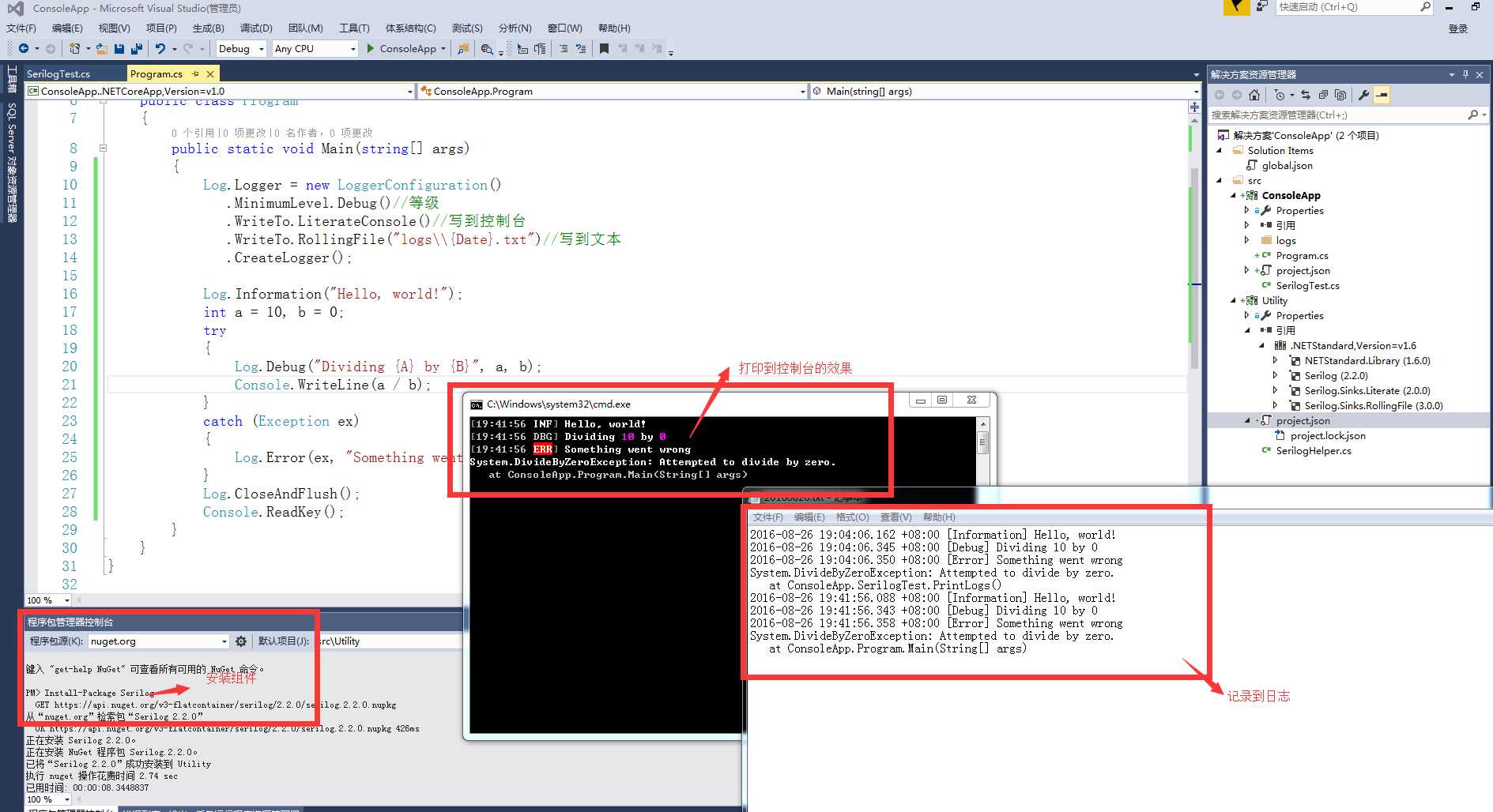The height and width of the screenshot is (812, 1493).
Task: Close the Program.cs tab
Action: coord(210,73)
